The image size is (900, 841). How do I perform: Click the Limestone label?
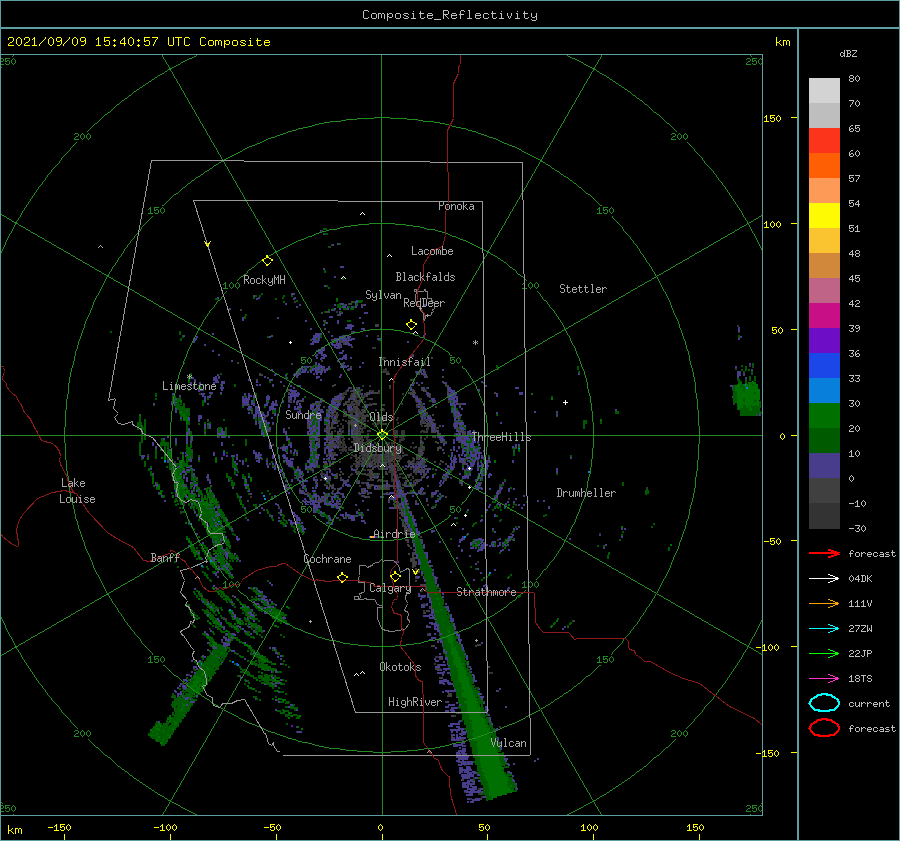(189, 386)
